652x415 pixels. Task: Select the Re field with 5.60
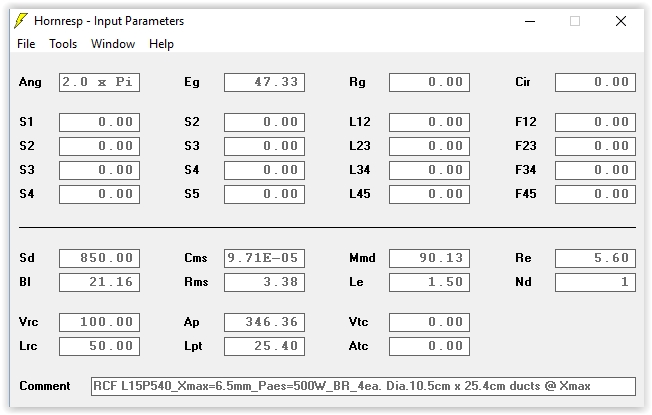595,258
